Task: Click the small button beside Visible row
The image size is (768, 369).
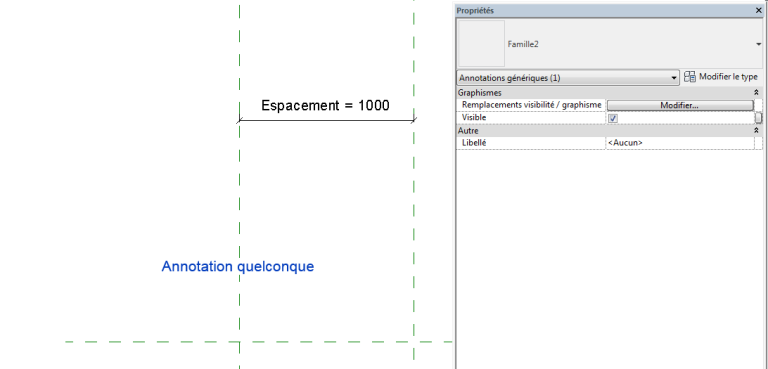Action: pos(758,118)
